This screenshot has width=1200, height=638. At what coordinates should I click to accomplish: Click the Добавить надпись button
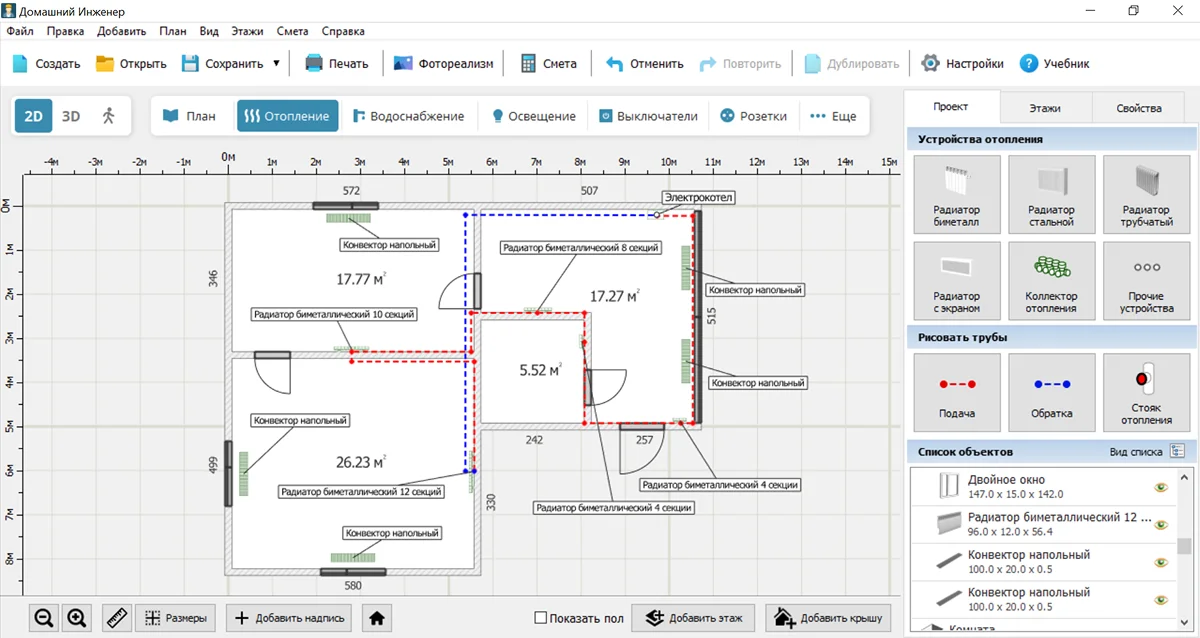[290, 618]
